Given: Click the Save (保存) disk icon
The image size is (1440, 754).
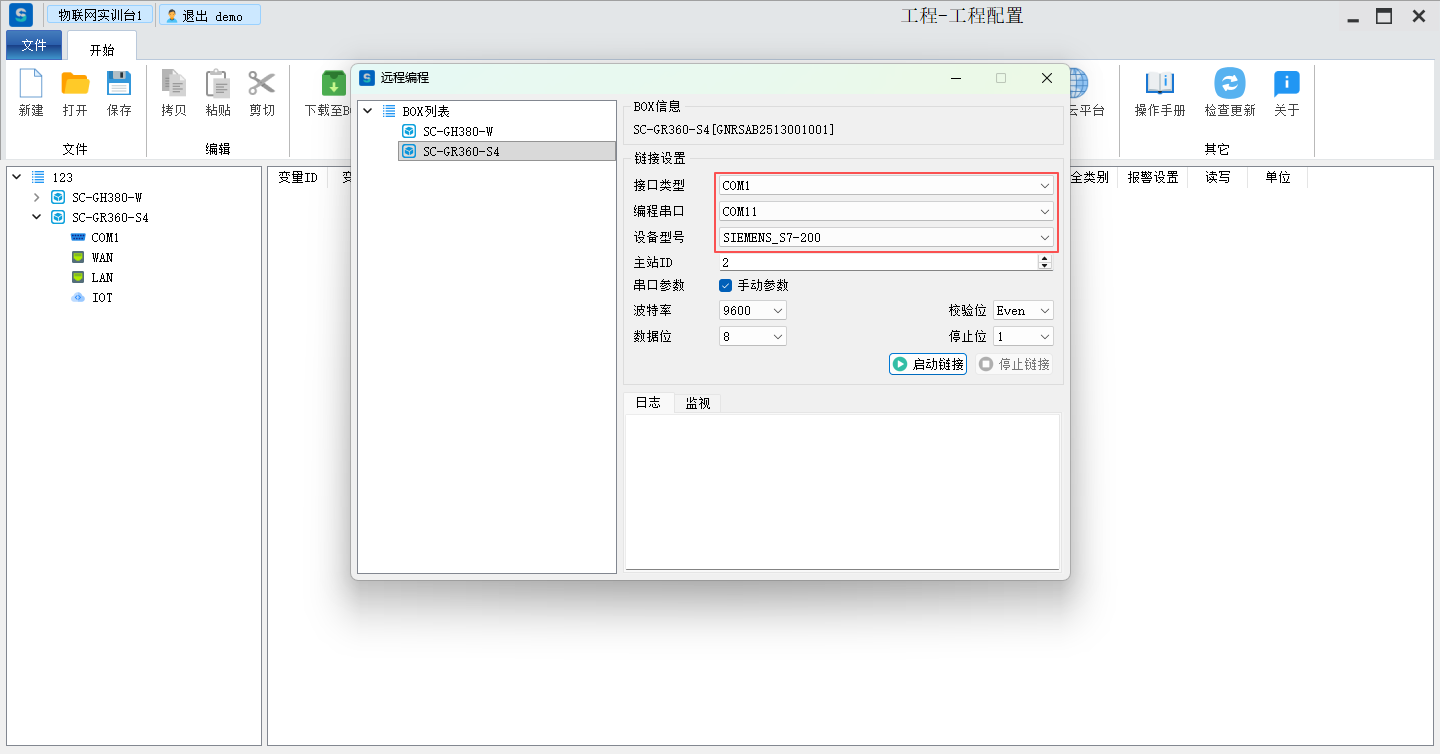Looking at the screenshot, I should (x=119, y=84).
